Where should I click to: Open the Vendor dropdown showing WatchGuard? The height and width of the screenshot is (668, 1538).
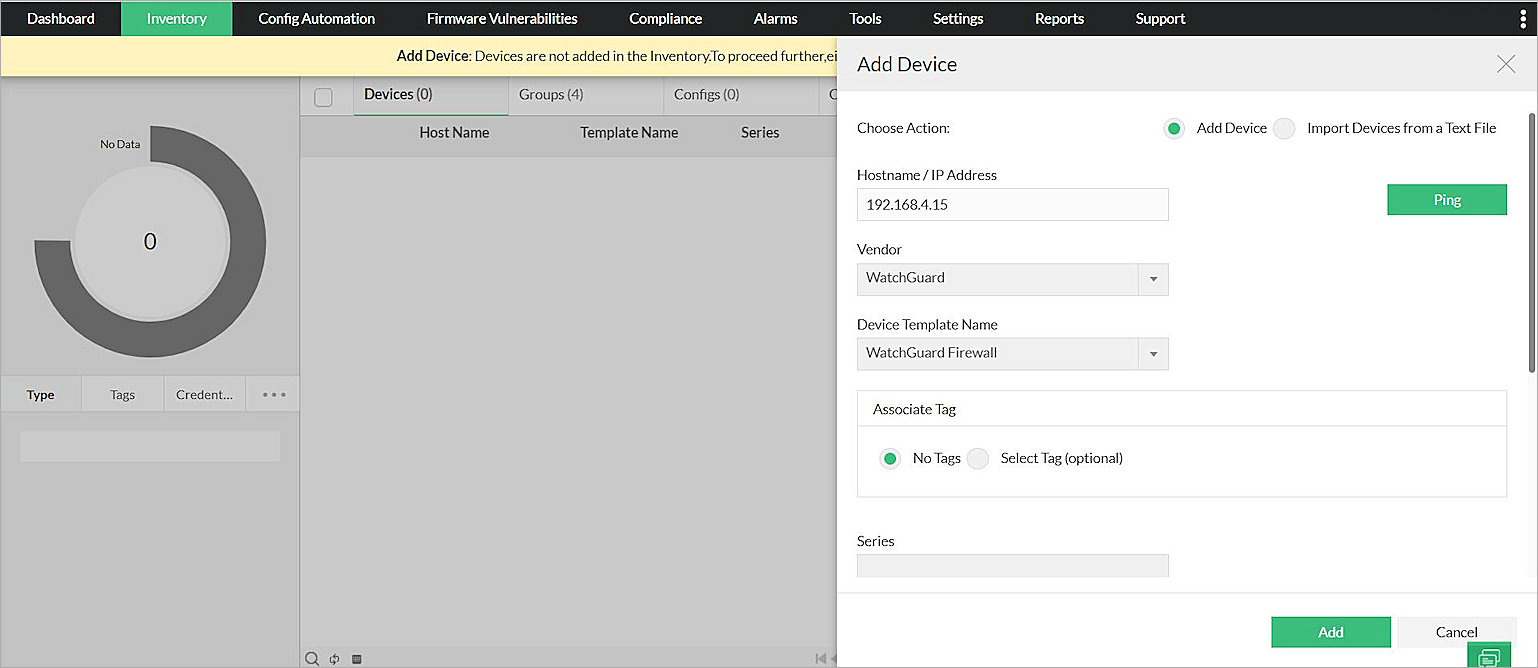[x=1152, y=279]
